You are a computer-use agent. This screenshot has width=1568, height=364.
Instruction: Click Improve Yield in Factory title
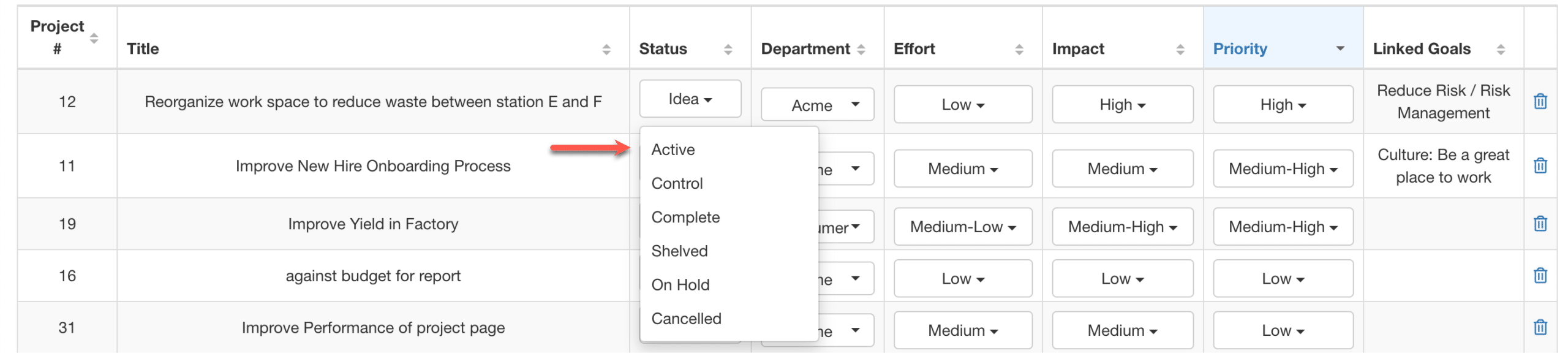[372, 224]
